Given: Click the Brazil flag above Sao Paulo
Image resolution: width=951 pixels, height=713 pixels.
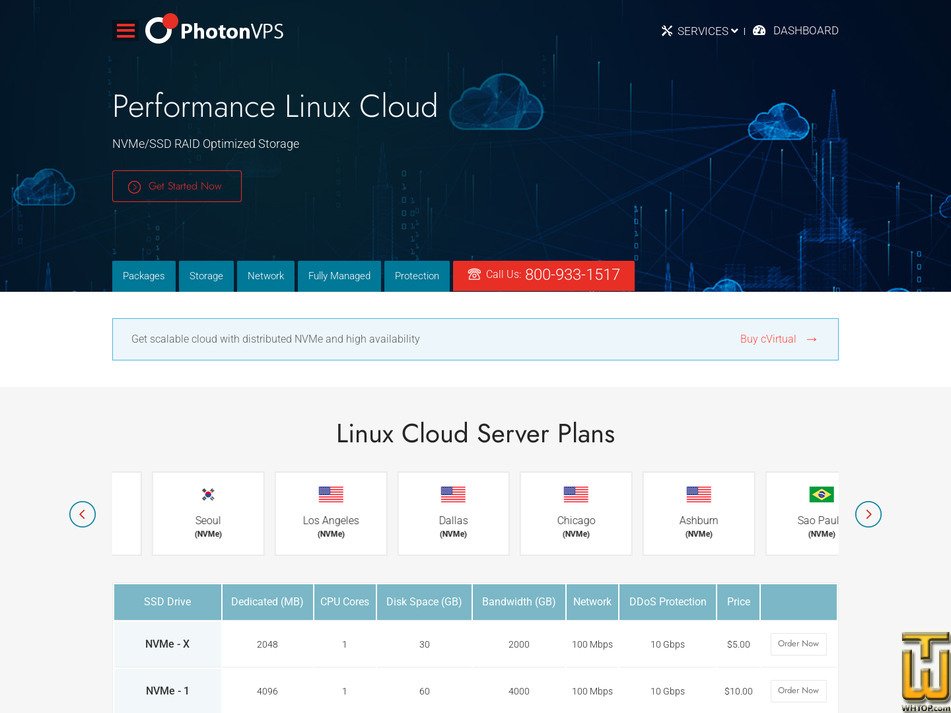Looking at the screenshot, I should point(821,494).
